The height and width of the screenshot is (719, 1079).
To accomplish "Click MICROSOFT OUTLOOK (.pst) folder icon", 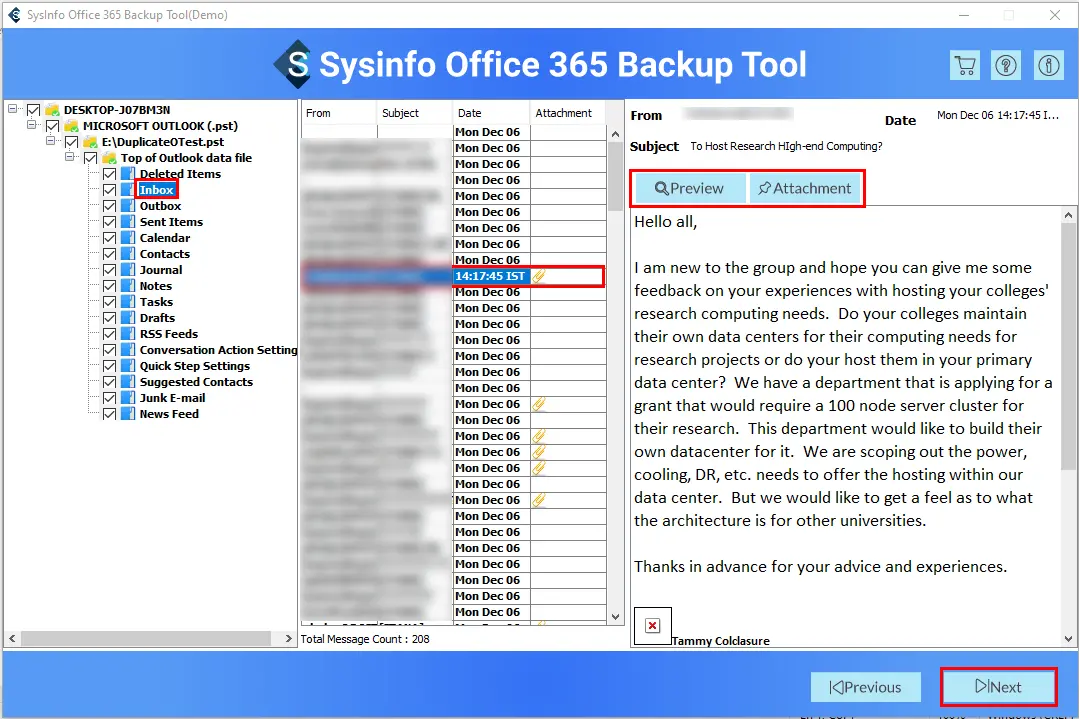I will 72,126.
